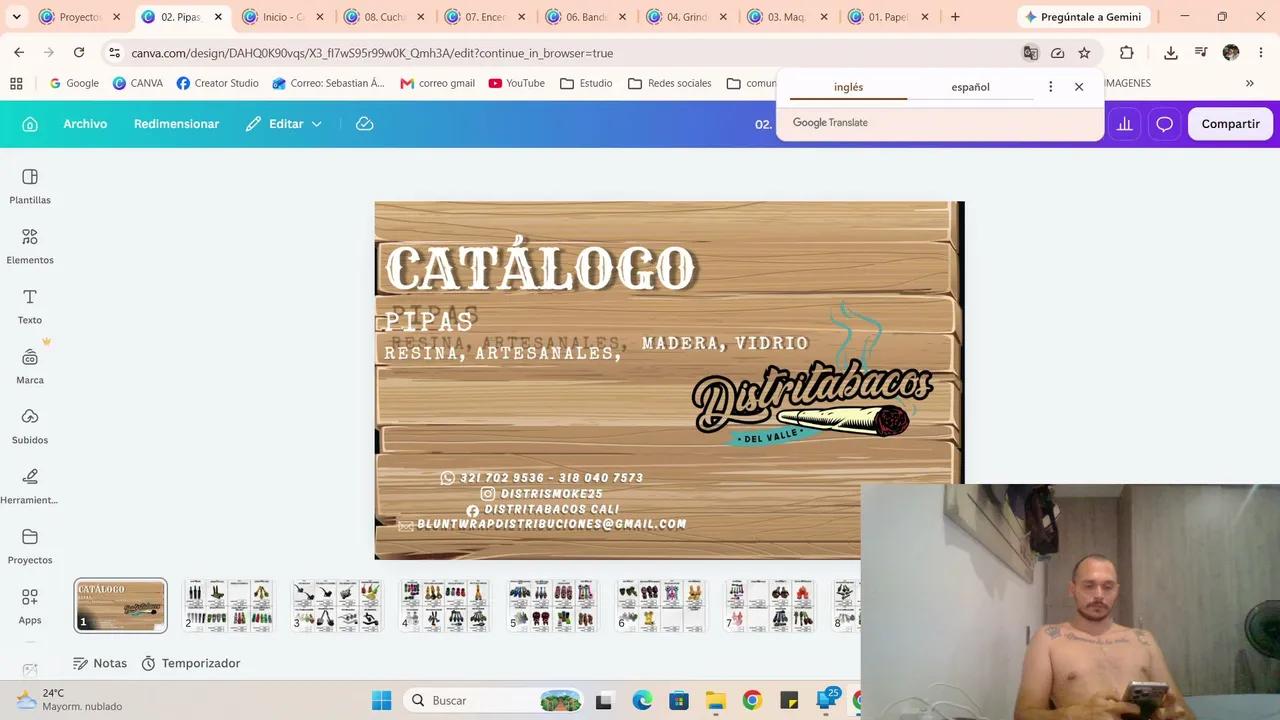
Task: Select español tab in Google Translate popup
Action: (970, 87)
